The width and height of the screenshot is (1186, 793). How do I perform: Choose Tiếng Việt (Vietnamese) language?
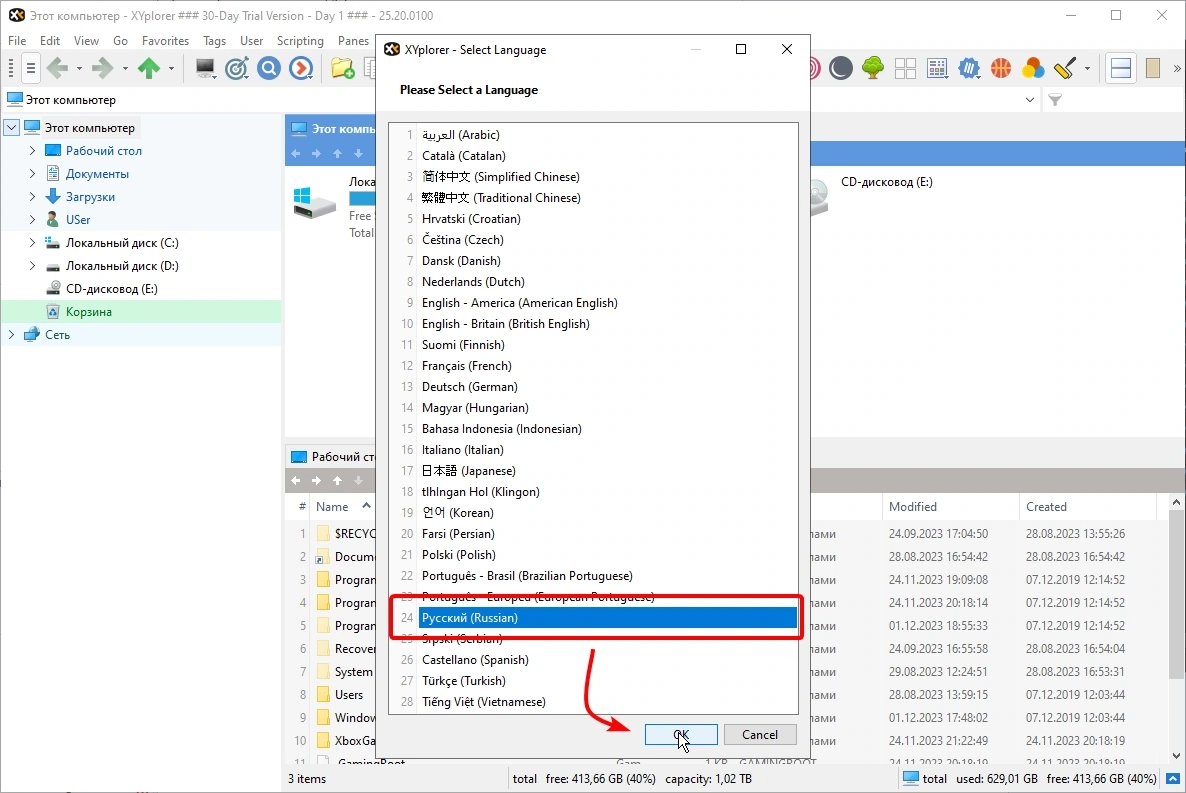(608, 702)
